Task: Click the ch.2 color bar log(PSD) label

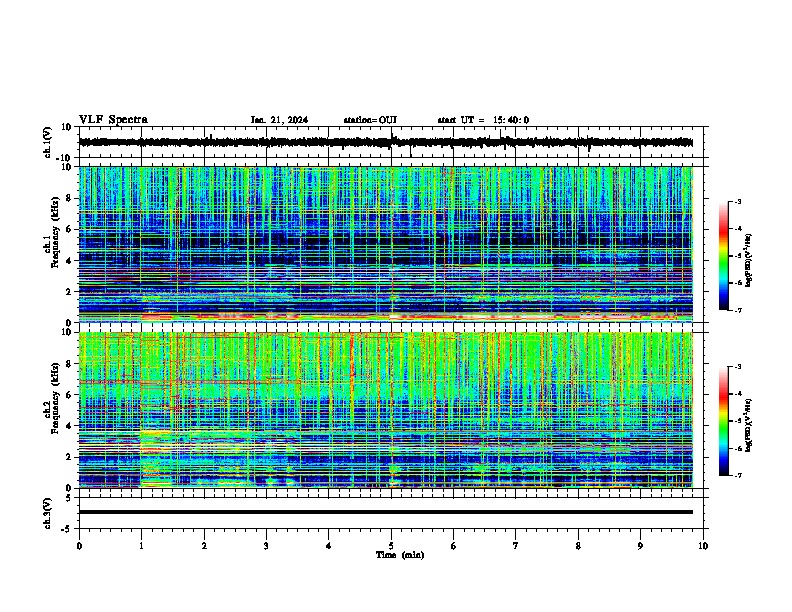Action: coord(748,425)
